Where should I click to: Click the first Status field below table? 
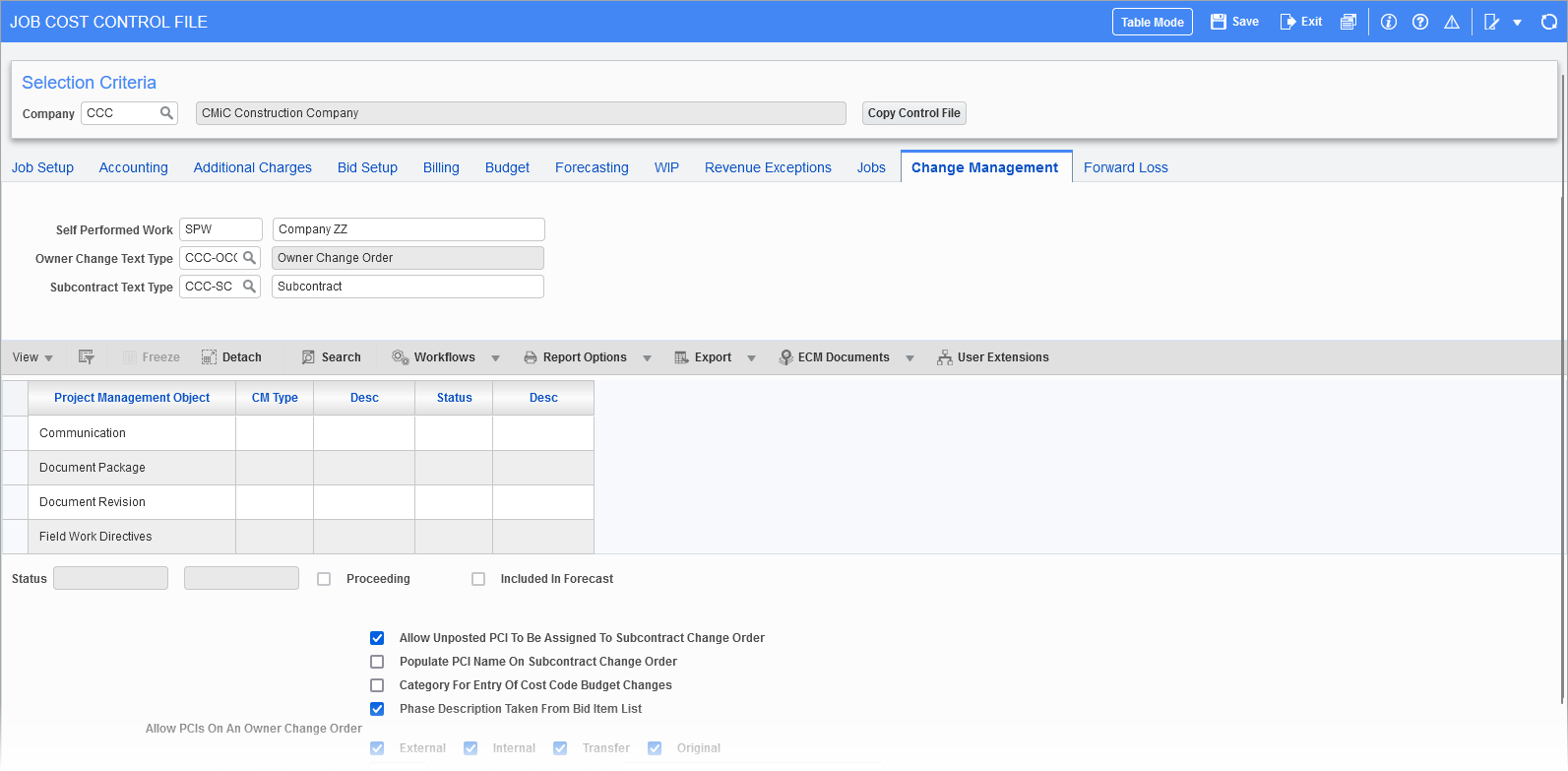tap(110, 578)
